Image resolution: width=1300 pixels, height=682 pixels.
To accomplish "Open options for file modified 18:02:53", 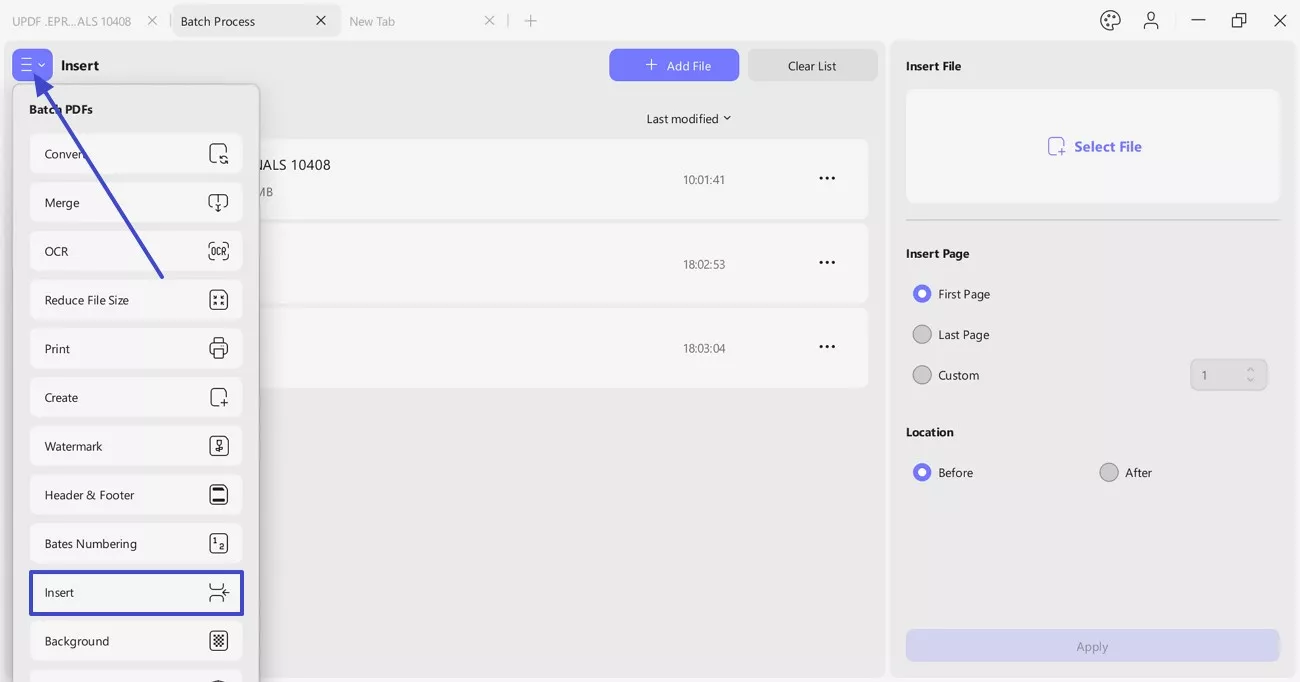I will pos(827,263).
